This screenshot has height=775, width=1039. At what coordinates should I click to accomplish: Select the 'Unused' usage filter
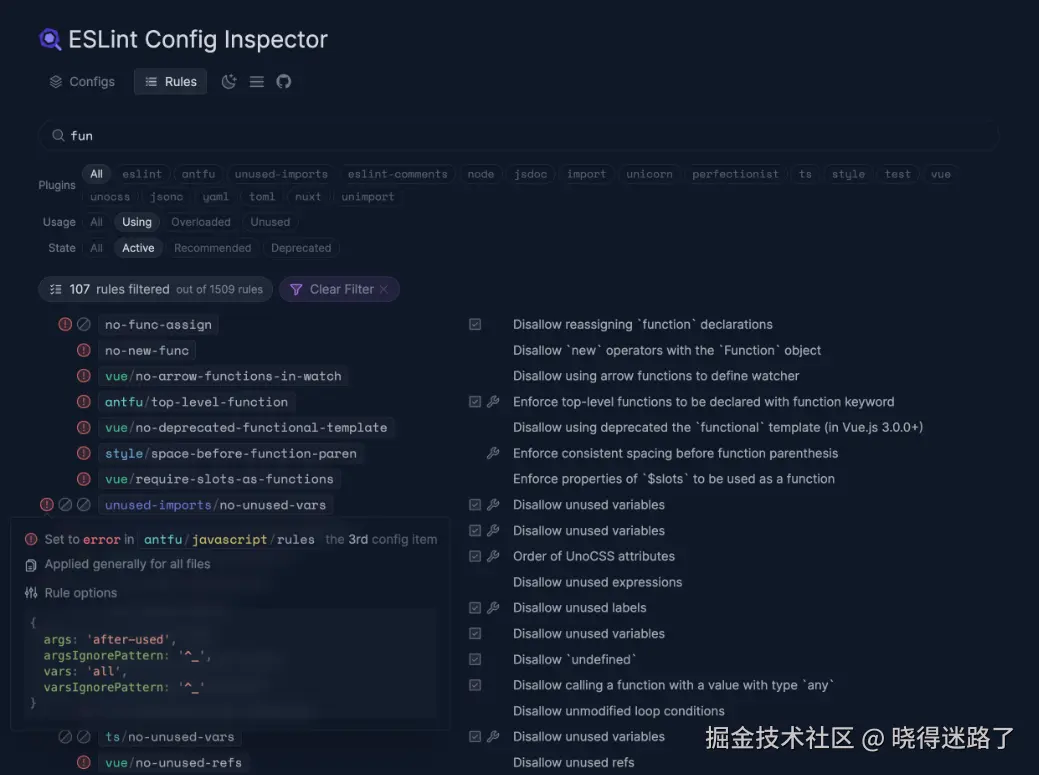270,222
